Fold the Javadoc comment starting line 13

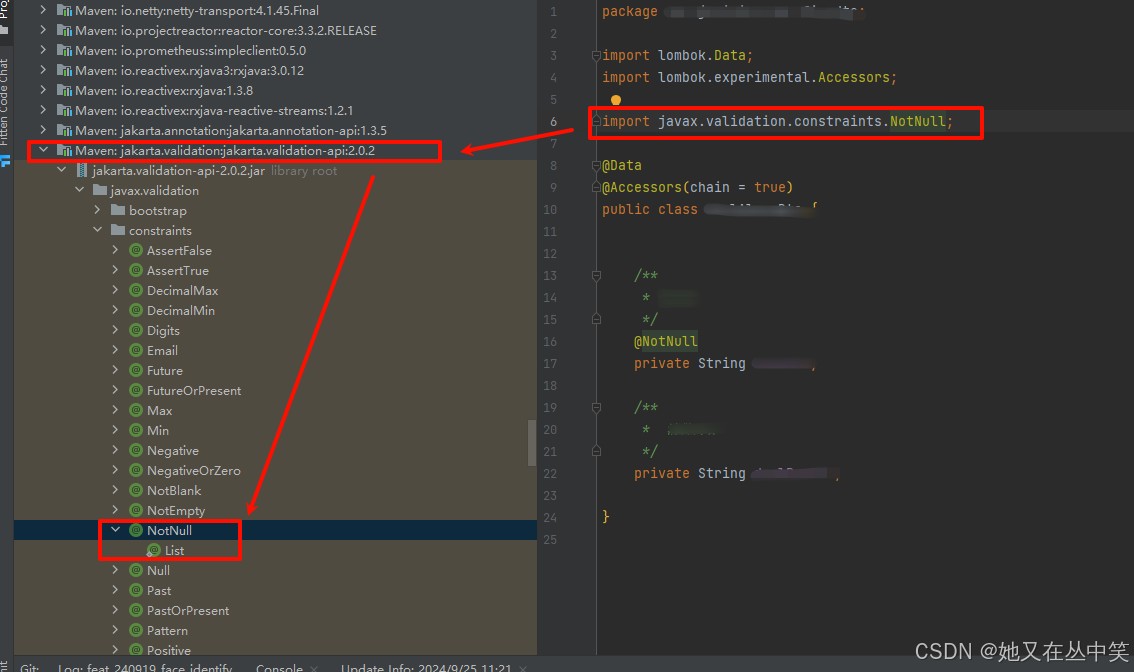pyautogui.click(x=596, y=276)
